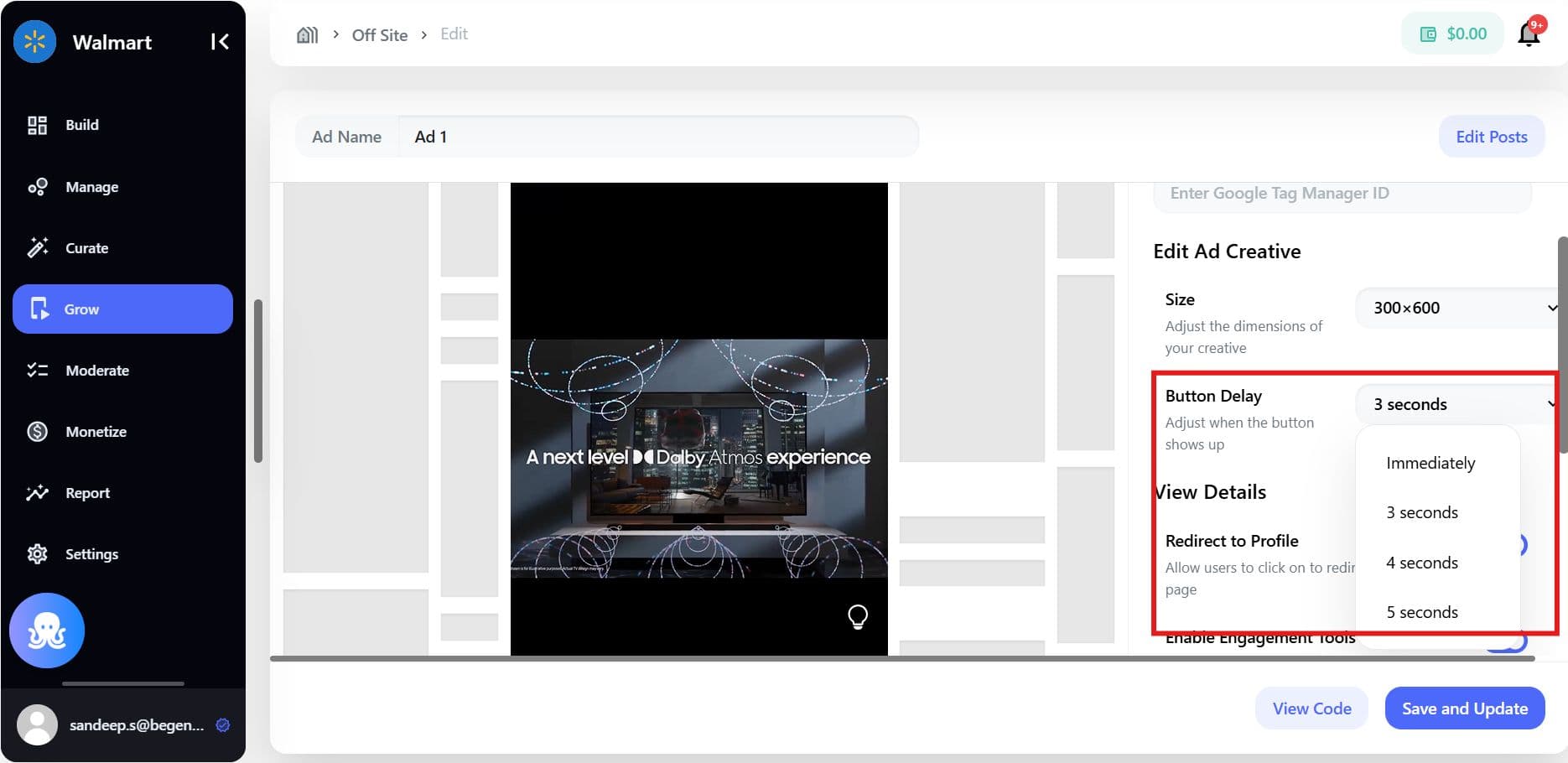The image size is (1568, 763).
Task: Click the Dolby Atmos ad preview image
Action: click(699, 459)
